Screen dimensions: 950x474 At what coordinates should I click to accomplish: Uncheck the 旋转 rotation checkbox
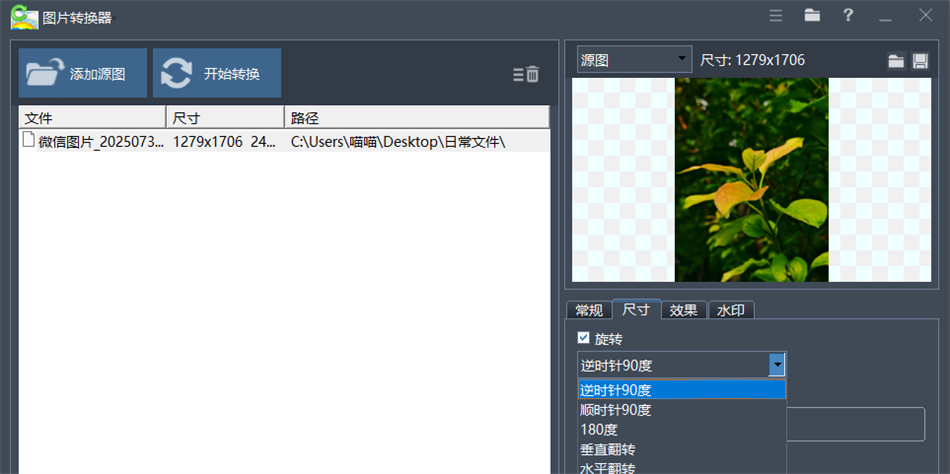(584, 338)
